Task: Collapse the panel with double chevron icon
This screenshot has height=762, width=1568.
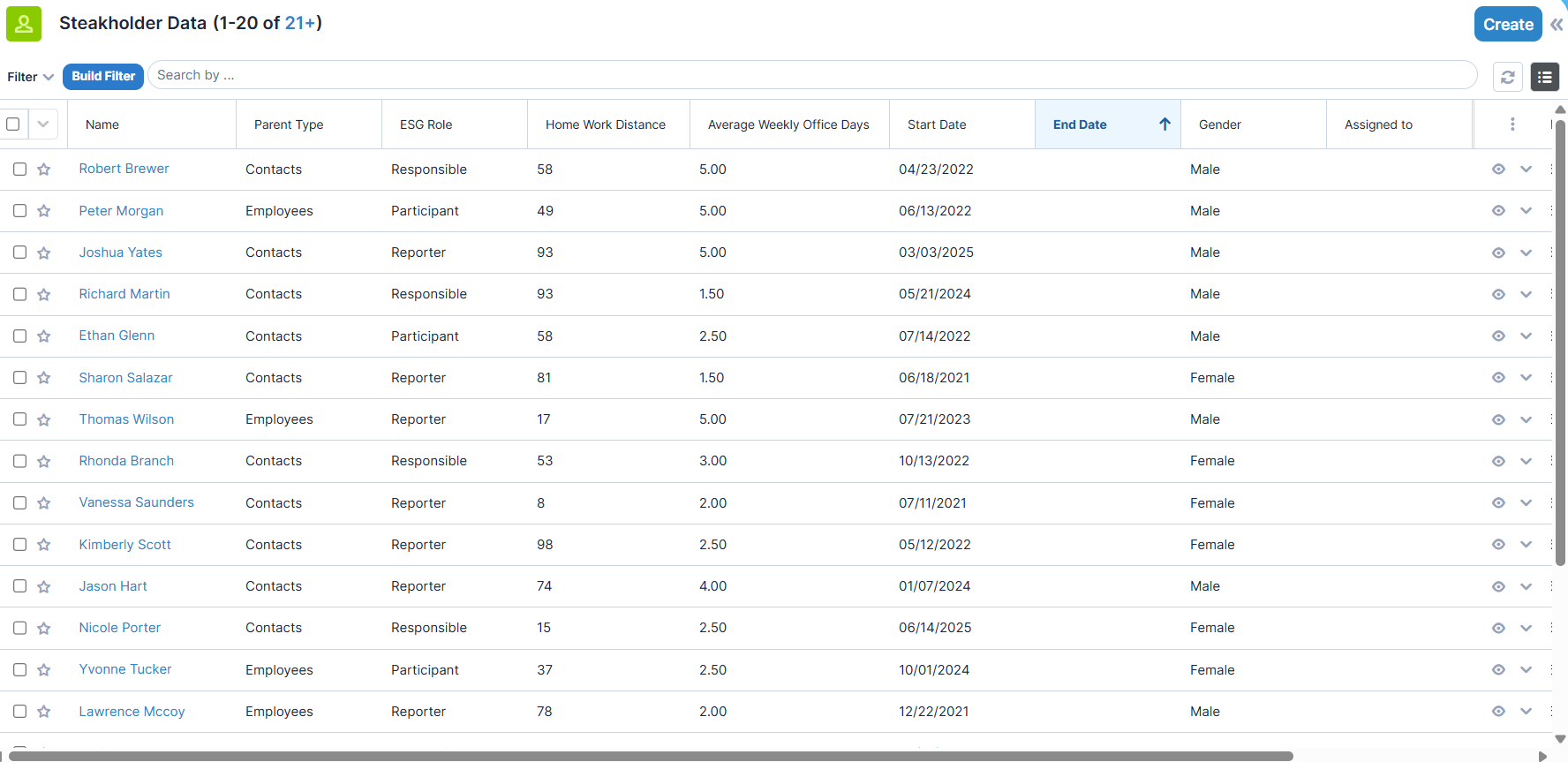Action: pos(1557,25)
